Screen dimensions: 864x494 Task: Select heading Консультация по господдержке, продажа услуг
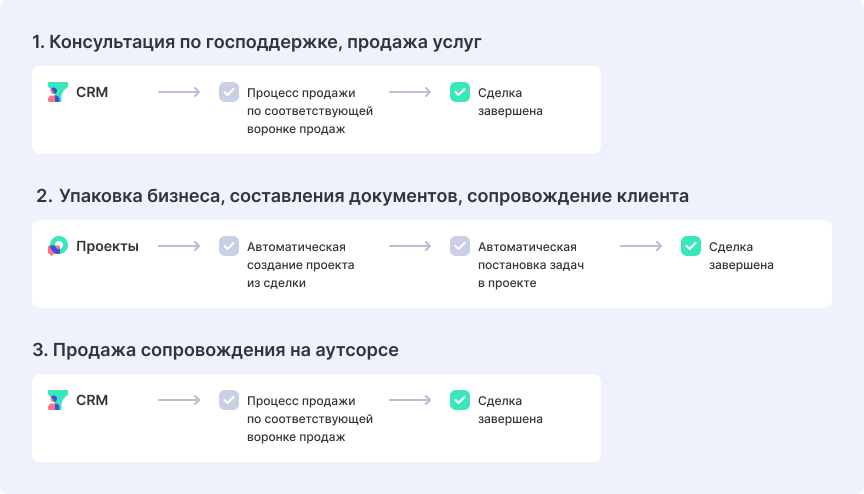[257, 42]
